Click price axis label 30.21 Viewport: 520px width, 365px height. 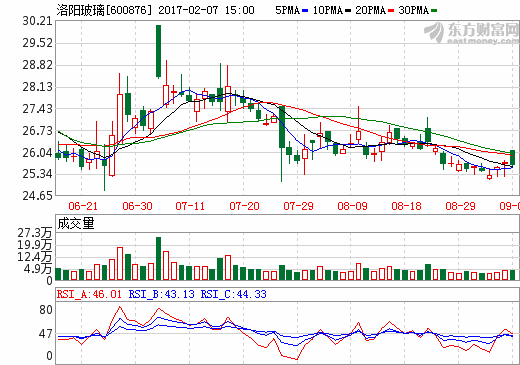(38, 21)
